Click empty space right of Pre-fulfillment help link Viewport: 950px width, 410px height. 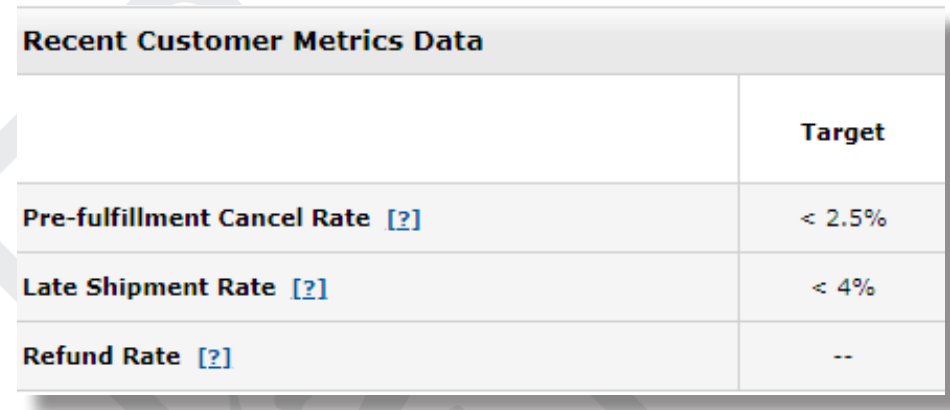579,218
